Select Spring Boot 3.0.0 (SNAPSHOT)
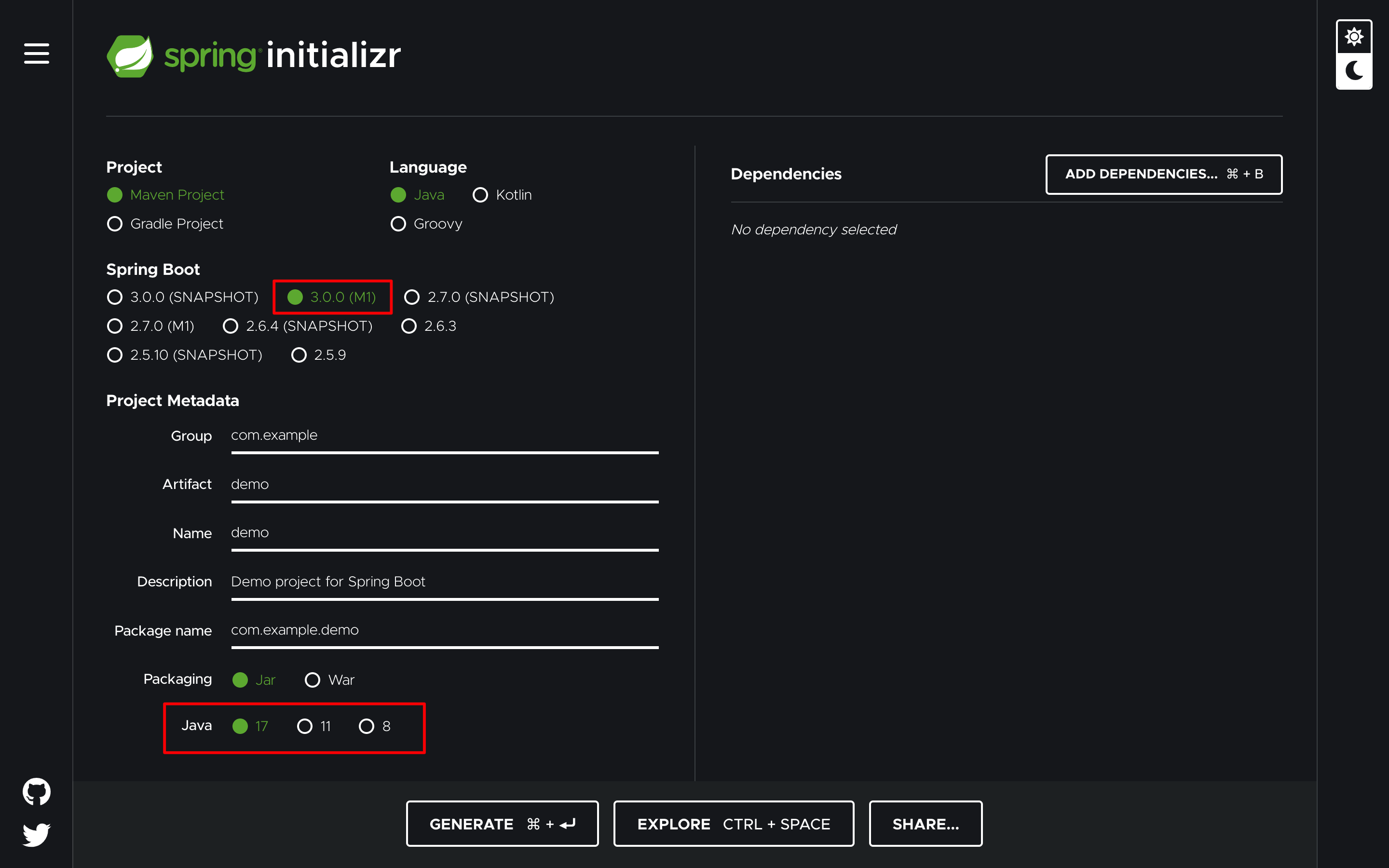The width and height of the screenshot is (1389, 868). tap(182, 297)
